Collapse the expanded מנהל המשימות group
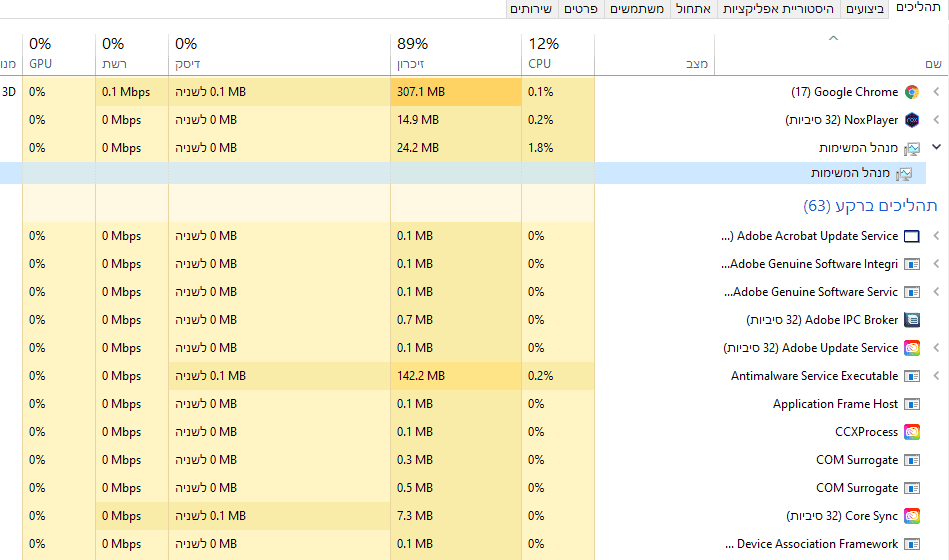949x560 pixels. [x=937, y=147]
